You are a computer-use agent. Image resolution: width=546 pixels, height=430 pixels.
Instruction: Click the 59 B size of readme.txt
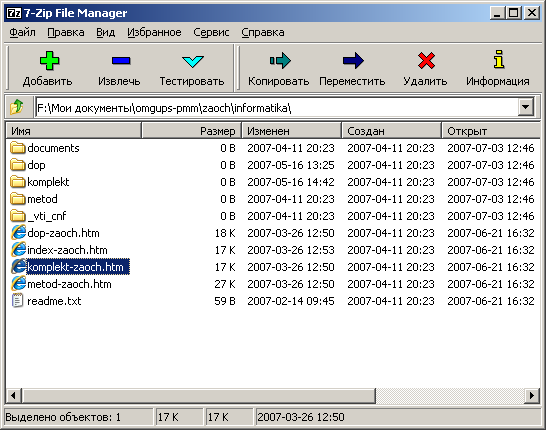pyautogui.click(x=225, y=301)
